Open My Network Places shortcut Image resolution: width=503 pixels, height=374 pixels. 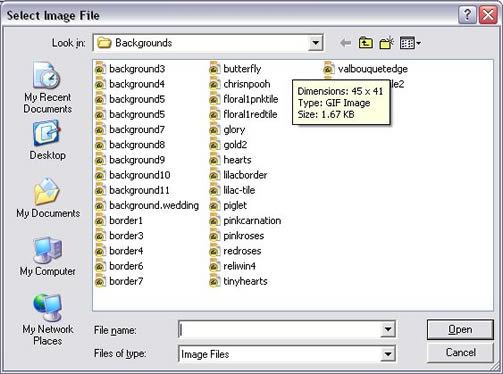(x=47, y=319)
